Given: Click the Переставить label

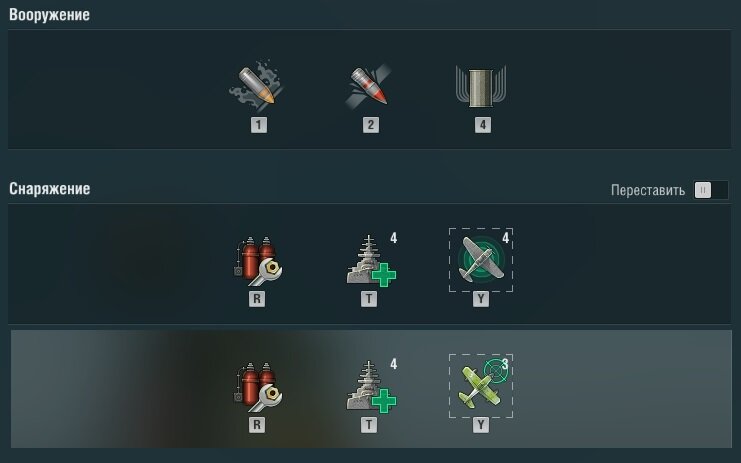Looking at the screenshot, I should (648, 190).
